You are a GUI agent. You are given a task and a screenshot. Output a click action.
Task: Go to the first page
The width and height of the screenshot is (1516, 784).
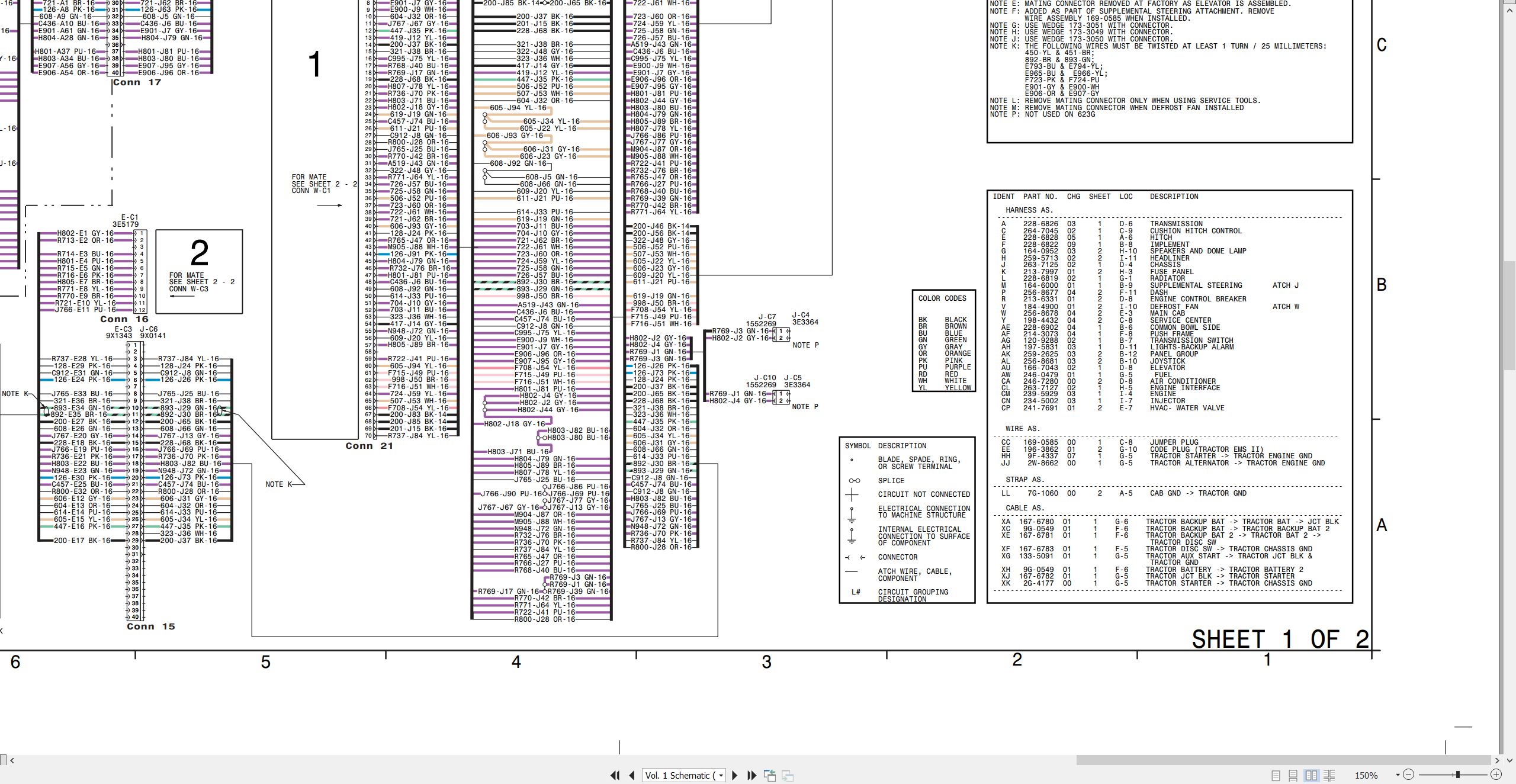[615, 775]
